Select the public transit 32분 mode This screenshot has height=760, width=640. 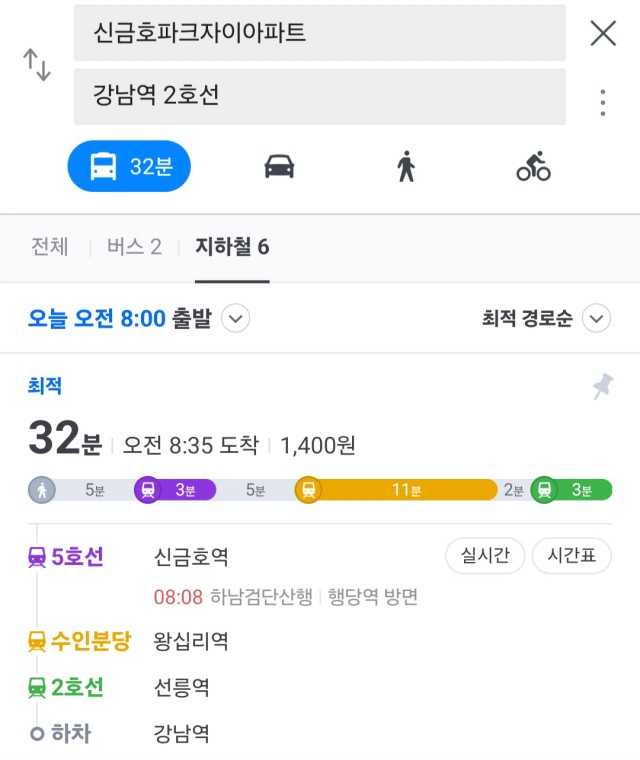pos(129,166)
